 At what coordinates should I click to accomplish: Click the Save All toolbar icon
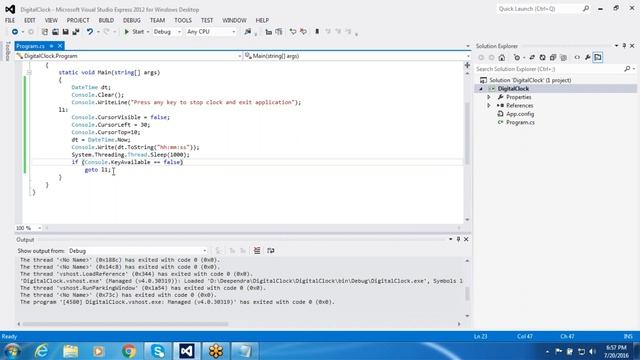click(76, 31)
